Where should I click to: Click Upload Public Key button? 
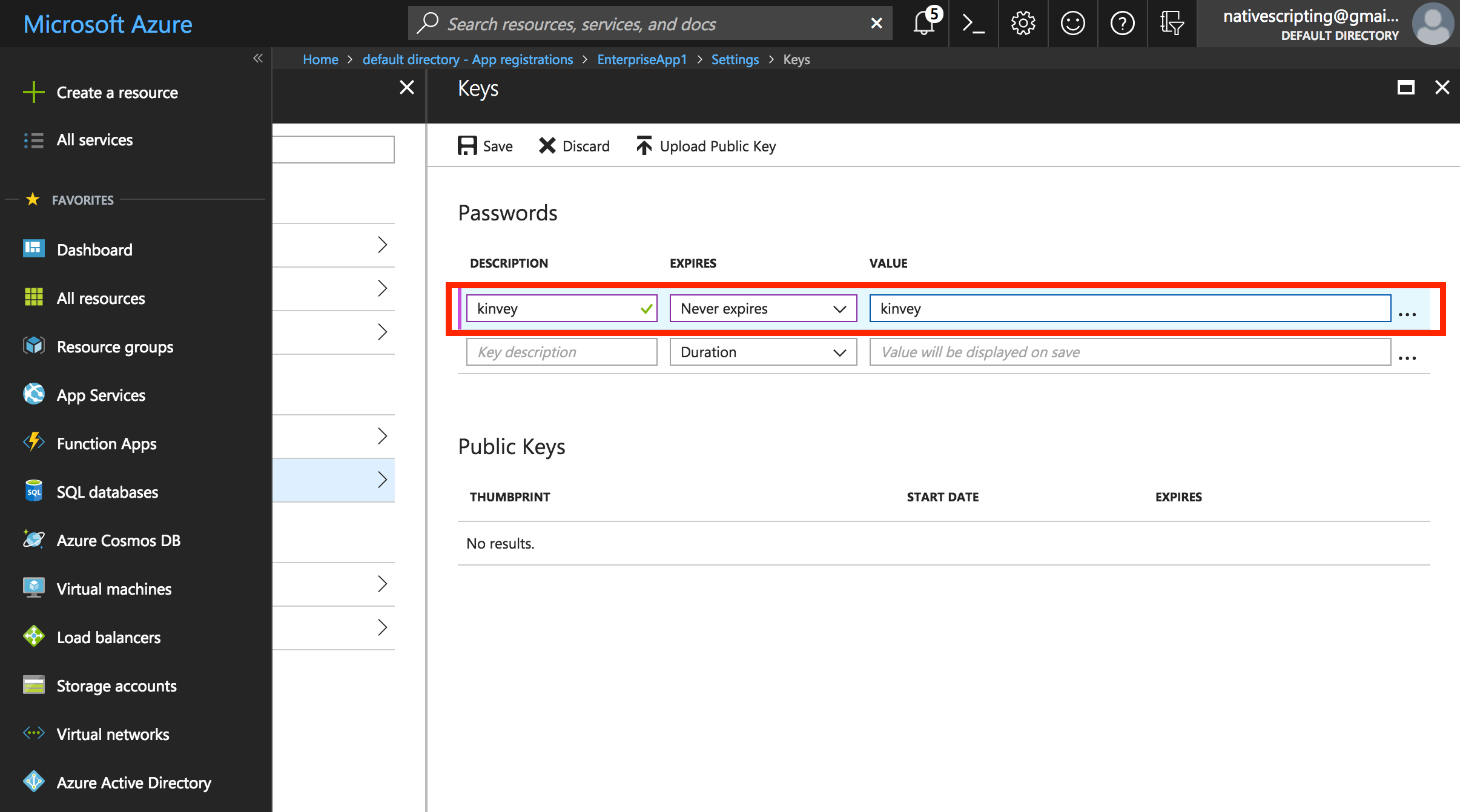click(706, 146)
